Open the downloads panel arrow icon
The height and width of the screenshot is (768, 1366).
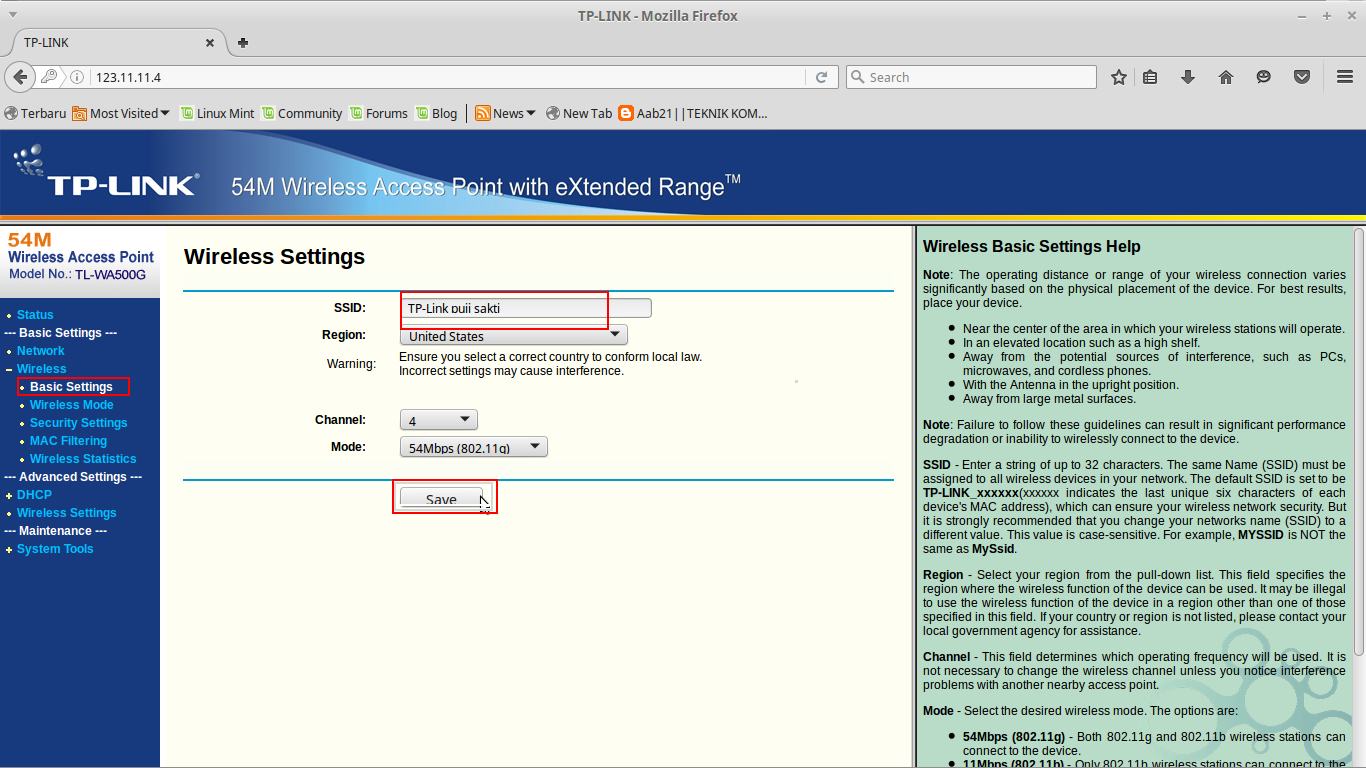[1189, 77]
